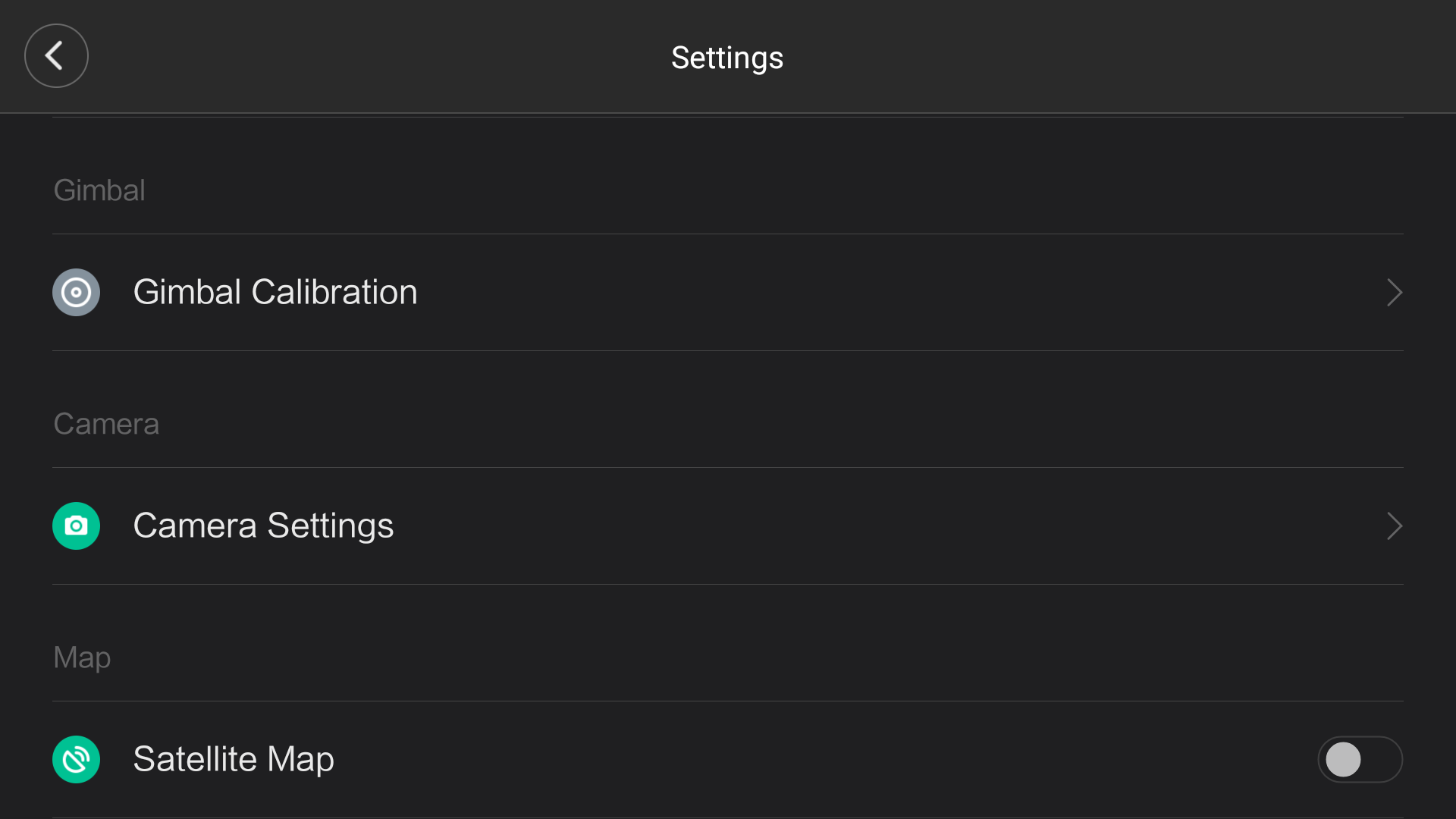Click the Map section header
The width and height of the screenshot is (1456, 819).
pos(82,657)
